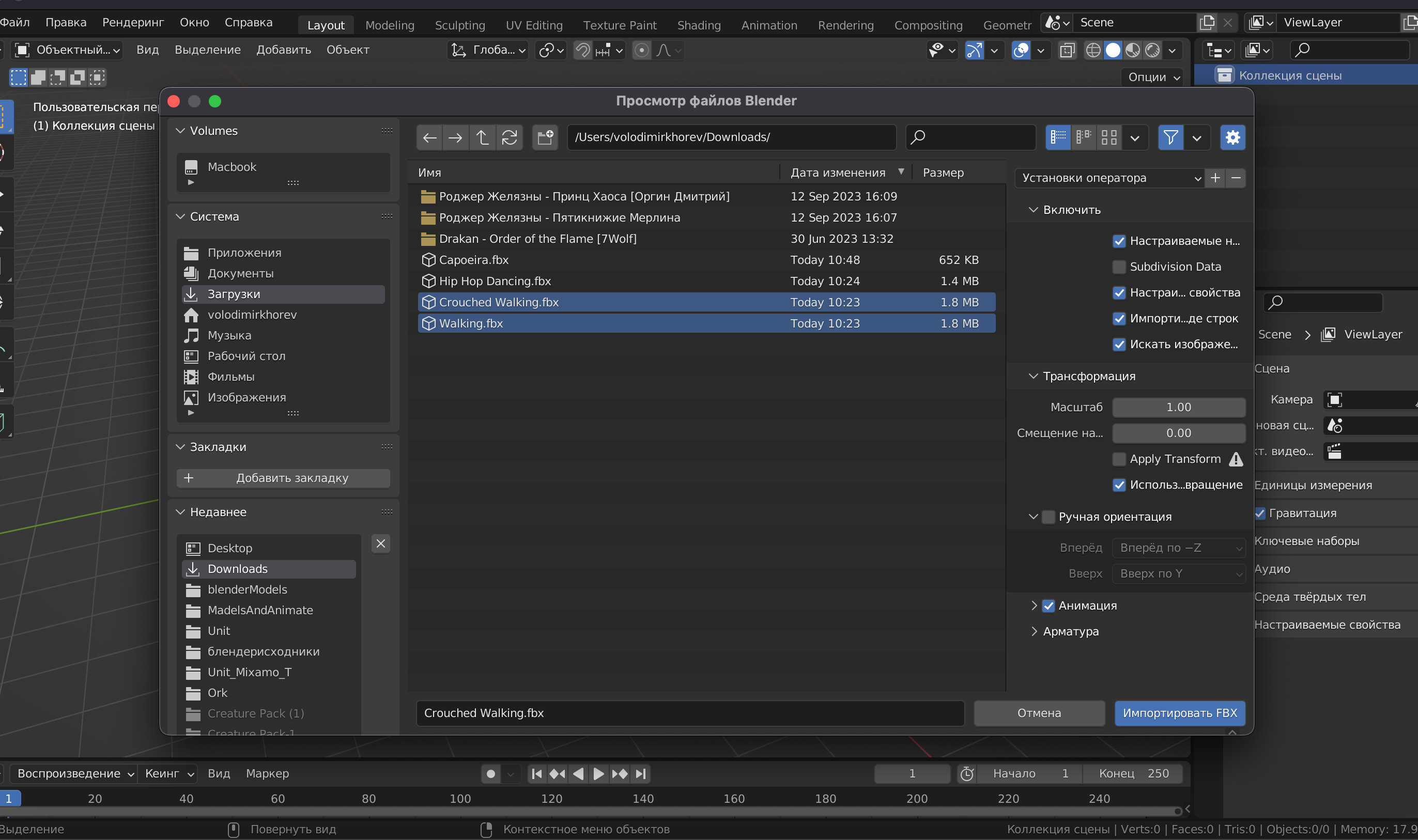This screenshot has height=840, width=1418.
Task: Adjust the Масштаб value slider
Action: tap(1179, 408)
